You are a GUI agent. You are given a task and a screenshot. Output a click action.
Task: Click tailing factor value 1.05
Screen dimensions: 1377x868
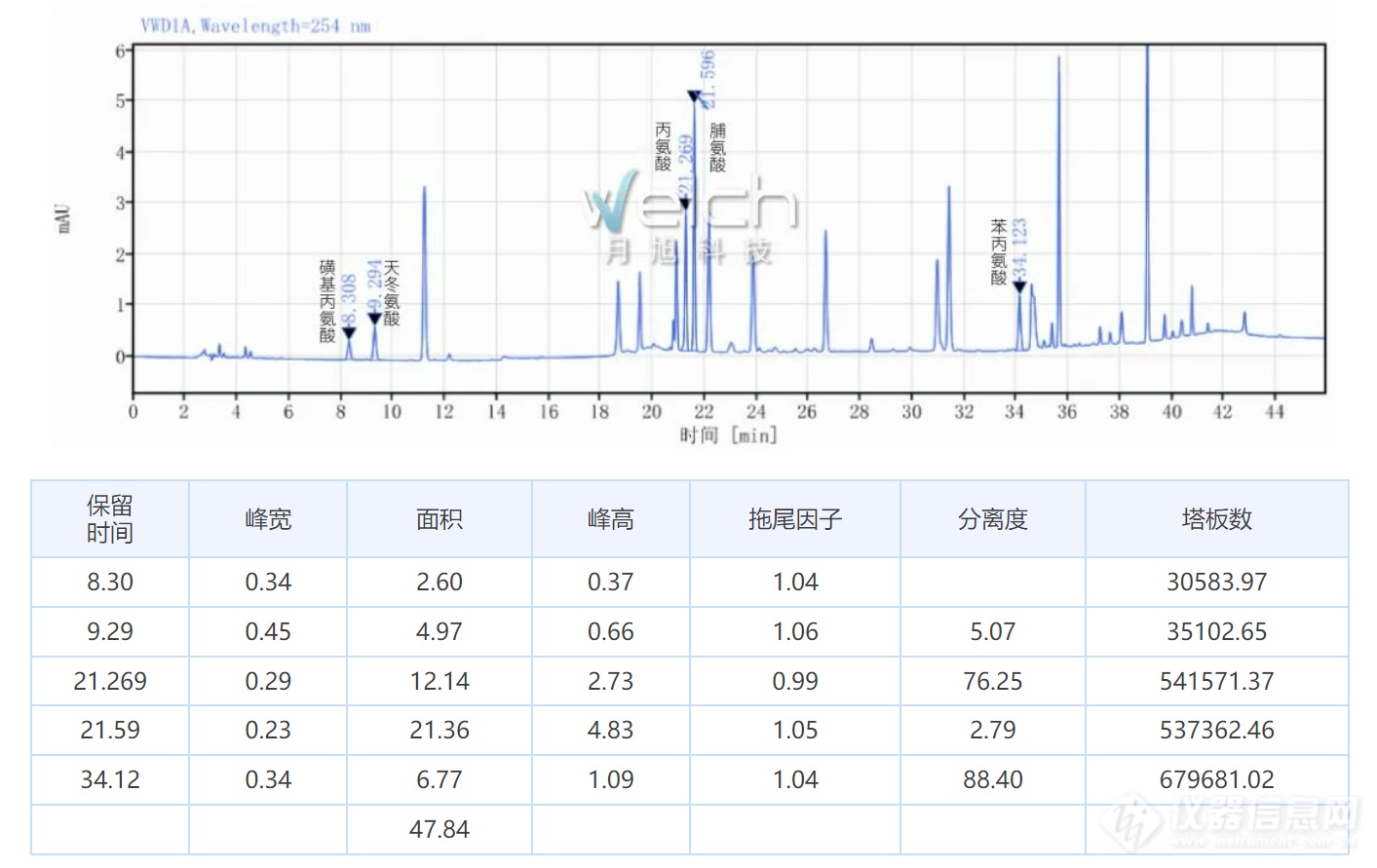coord(795,730)
